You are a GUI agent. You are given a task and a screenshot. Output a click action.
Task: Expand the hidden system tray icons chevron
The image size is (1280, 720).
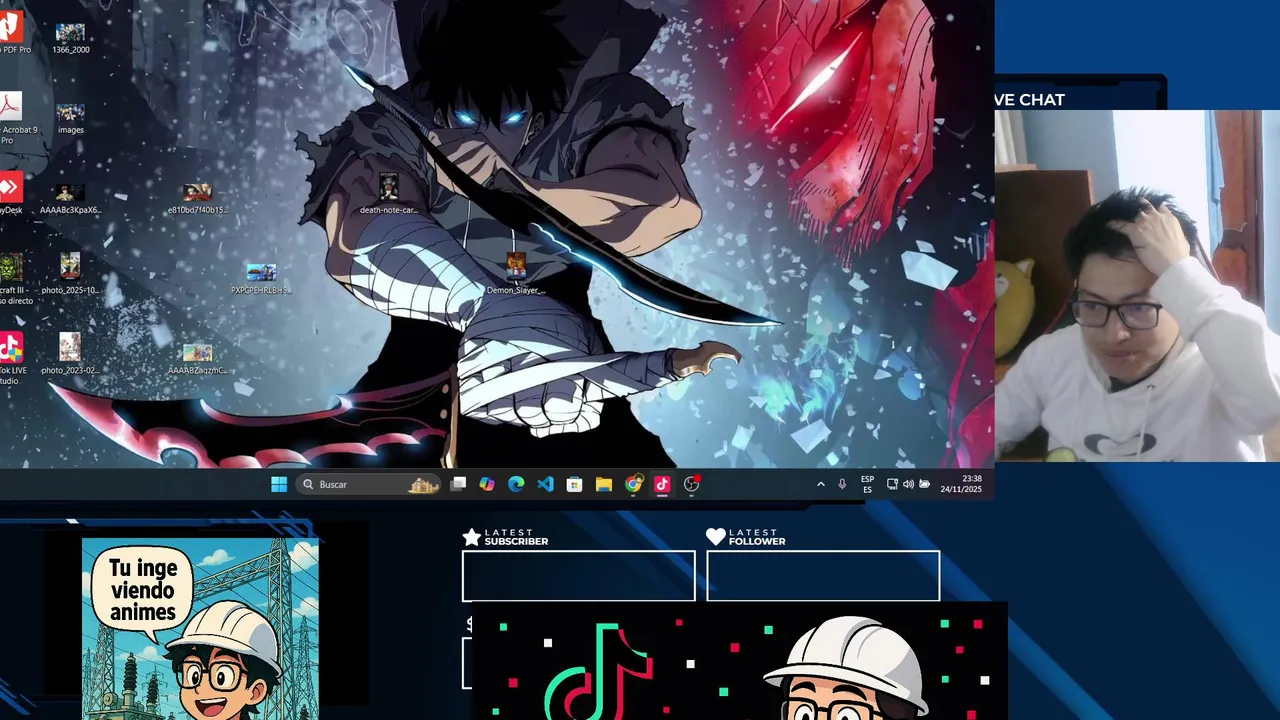[821, 484]
